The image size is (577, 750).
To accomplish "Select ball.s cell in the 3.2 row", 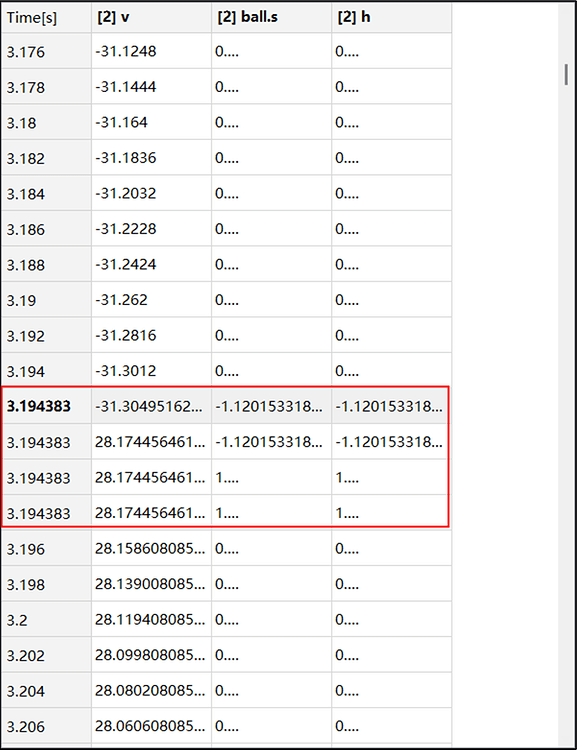I will (x=272, y=619).
